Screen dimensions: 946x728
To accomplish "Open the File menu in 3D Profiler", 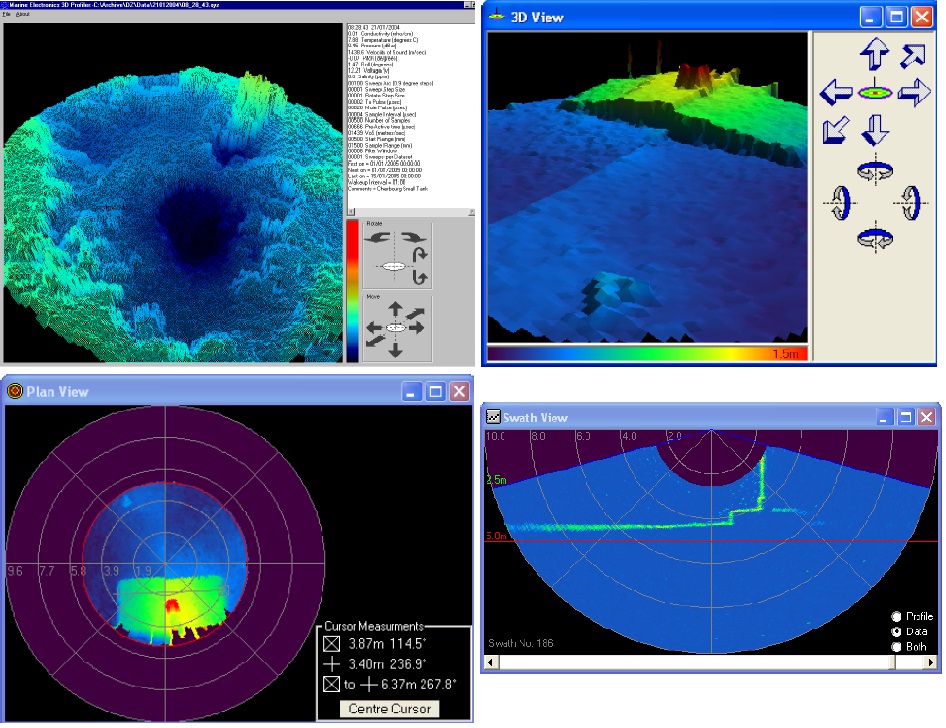I will pos(7,14).
